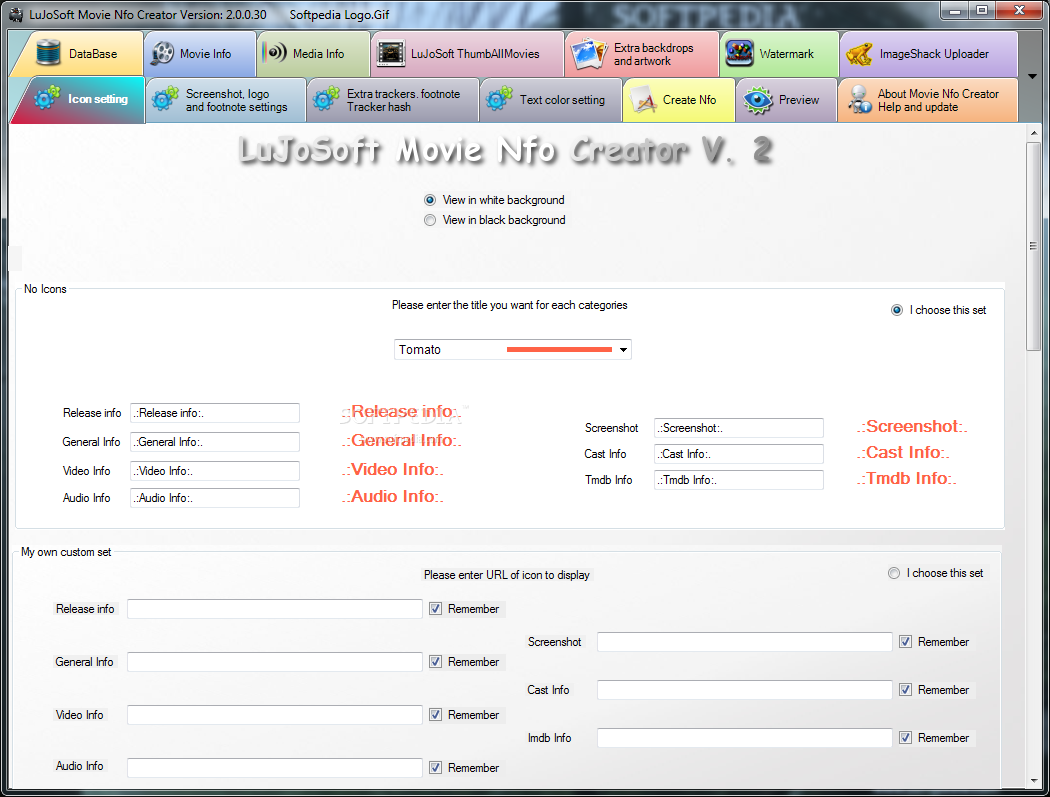Click the Media Info speaker icon

tap(275, 53)
